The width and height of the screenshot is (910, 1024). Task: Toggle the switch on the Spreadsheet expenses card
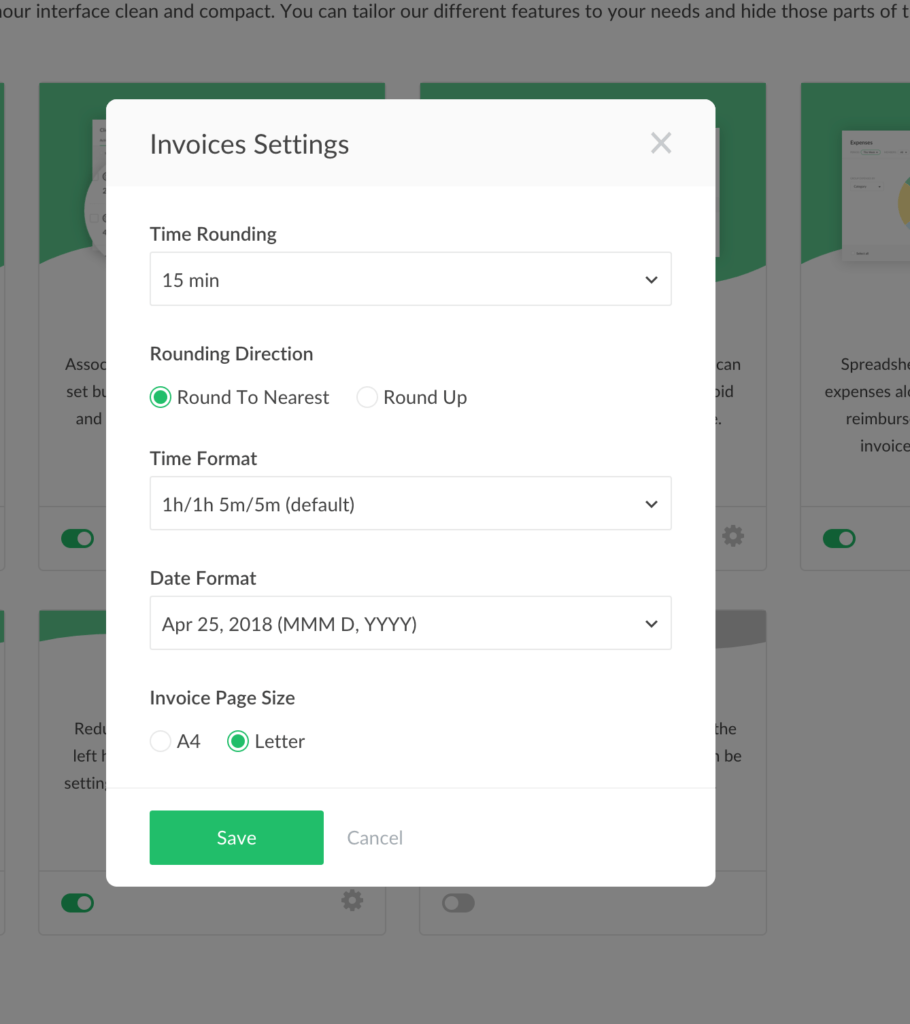tap(839, 539)
